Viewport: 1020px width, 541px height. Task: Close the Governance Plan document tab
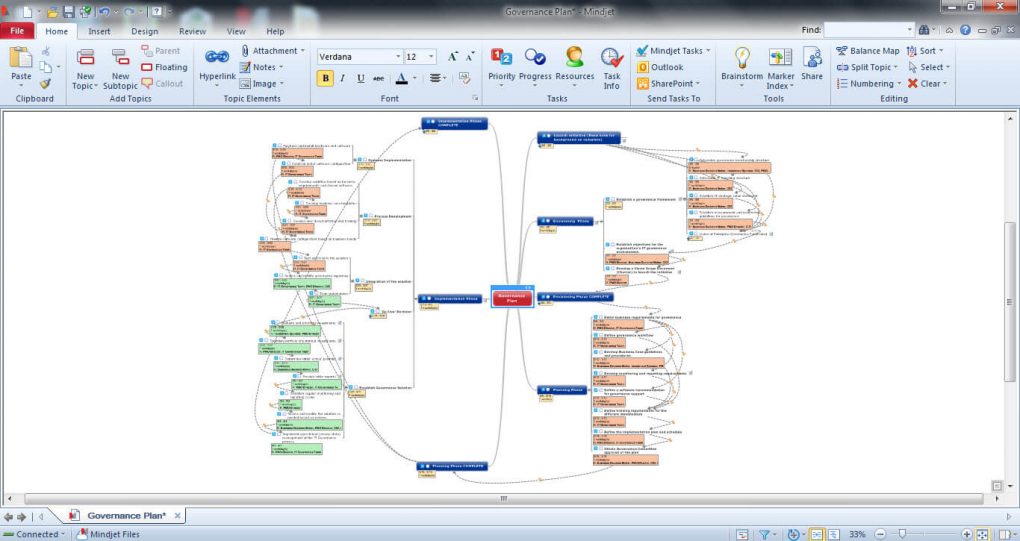[x=177, y=516]
